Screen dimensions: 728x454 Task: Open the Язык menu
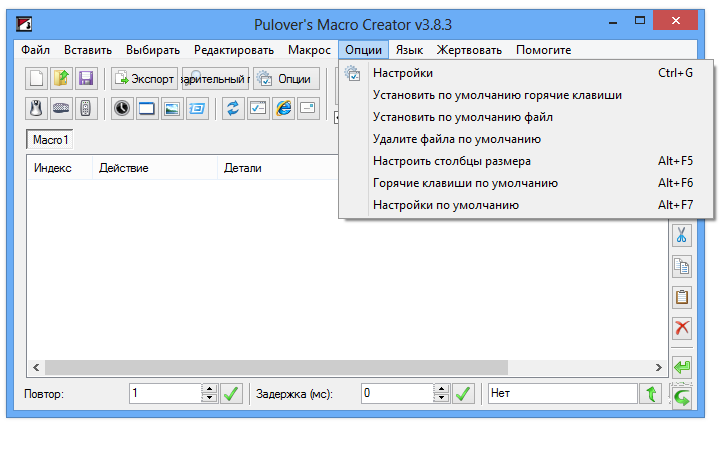[x=409, y=50]
